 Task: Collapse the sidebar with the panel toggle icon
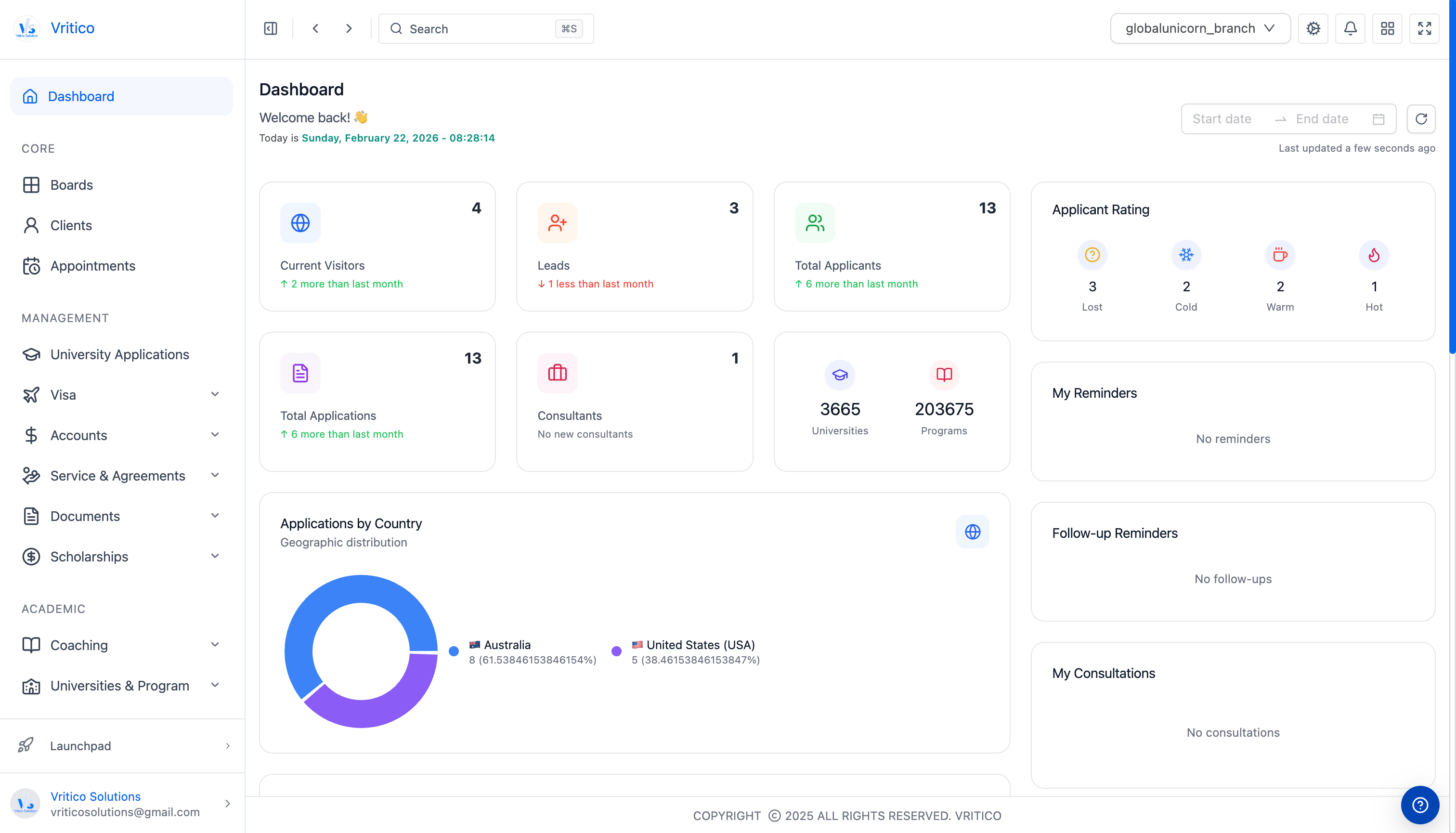pos(270,28)
